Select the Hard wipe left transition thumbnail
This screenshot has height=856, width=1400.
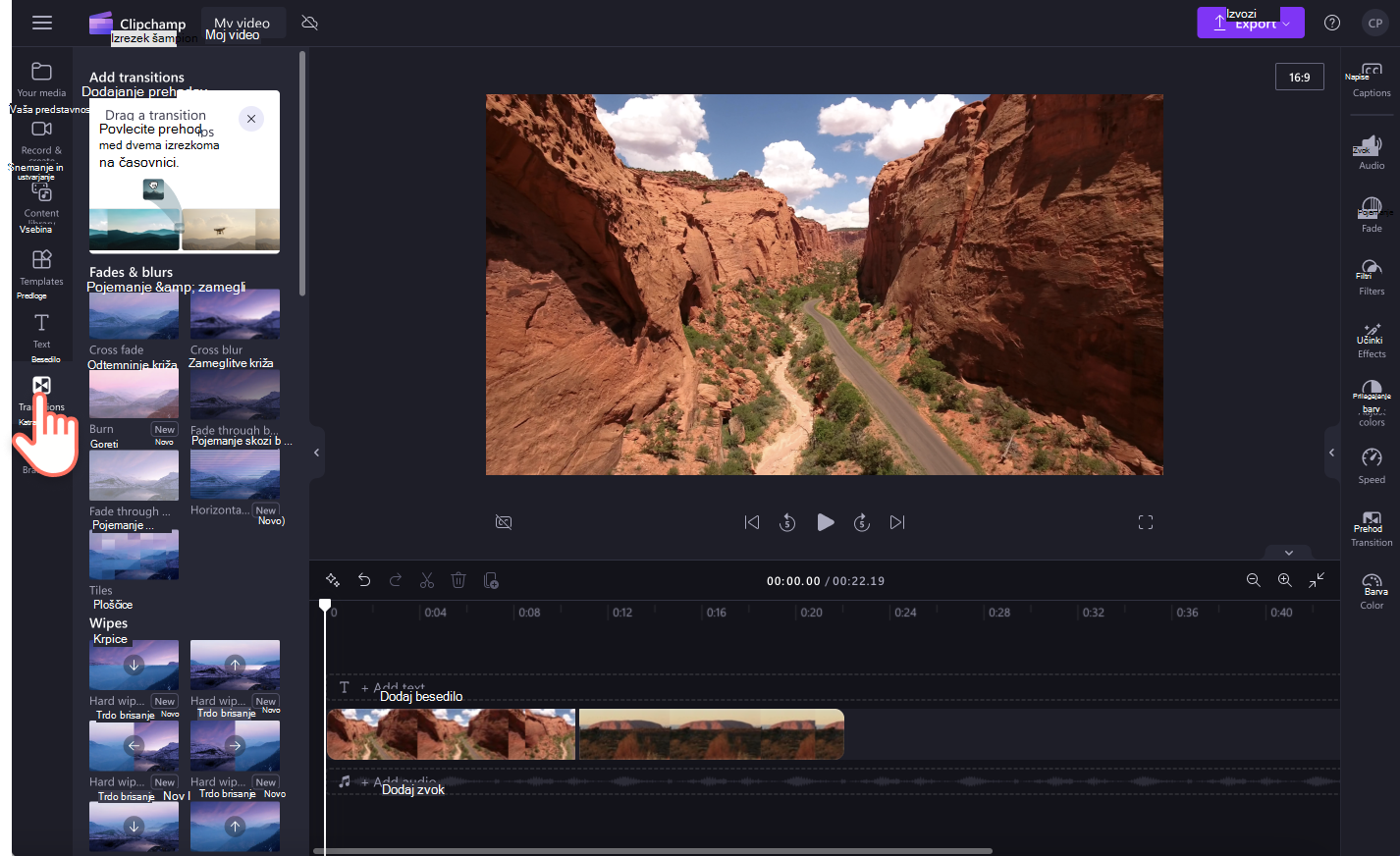click(134, 746)
